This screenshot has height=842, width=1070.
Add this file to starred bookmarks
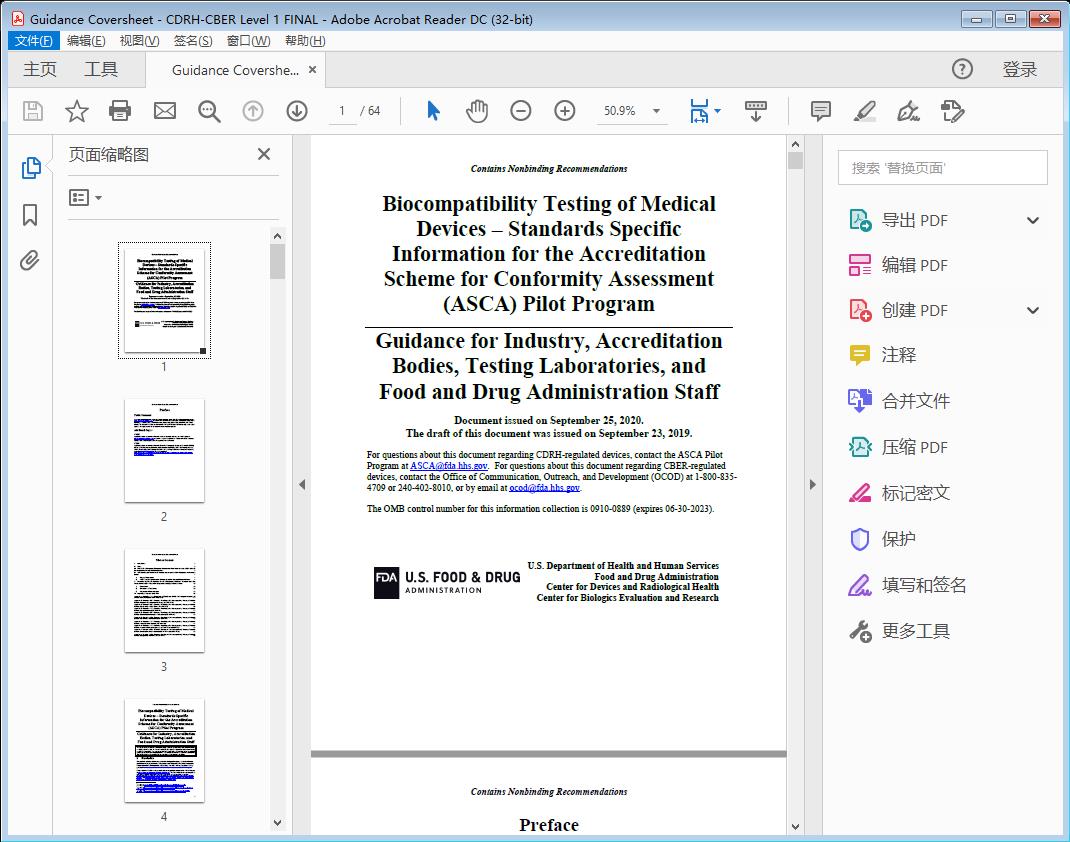76,111
